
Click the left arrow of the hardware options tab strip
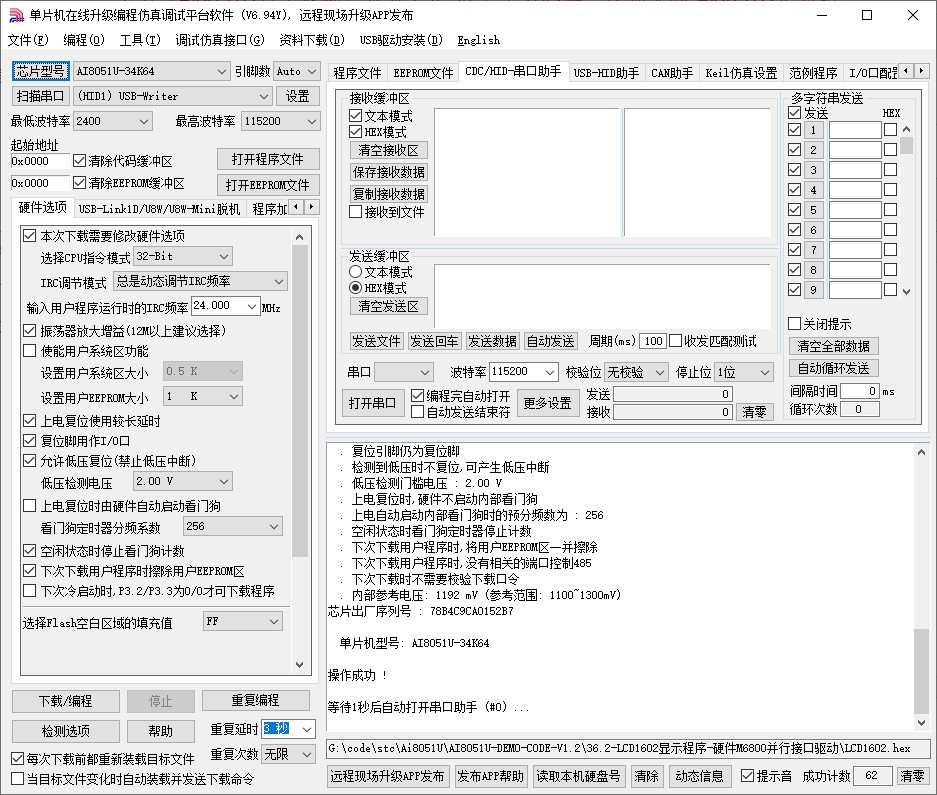point(297,207)
